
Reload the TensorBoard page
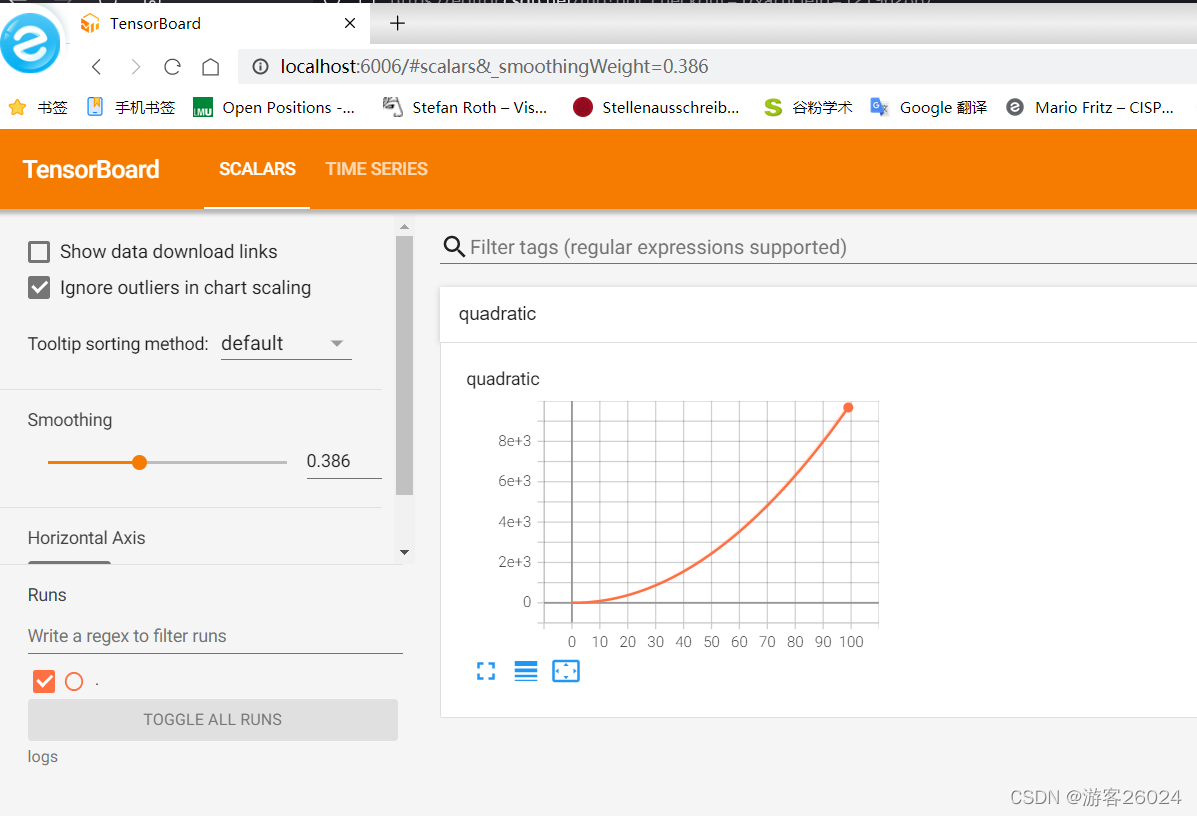[173, 67]
